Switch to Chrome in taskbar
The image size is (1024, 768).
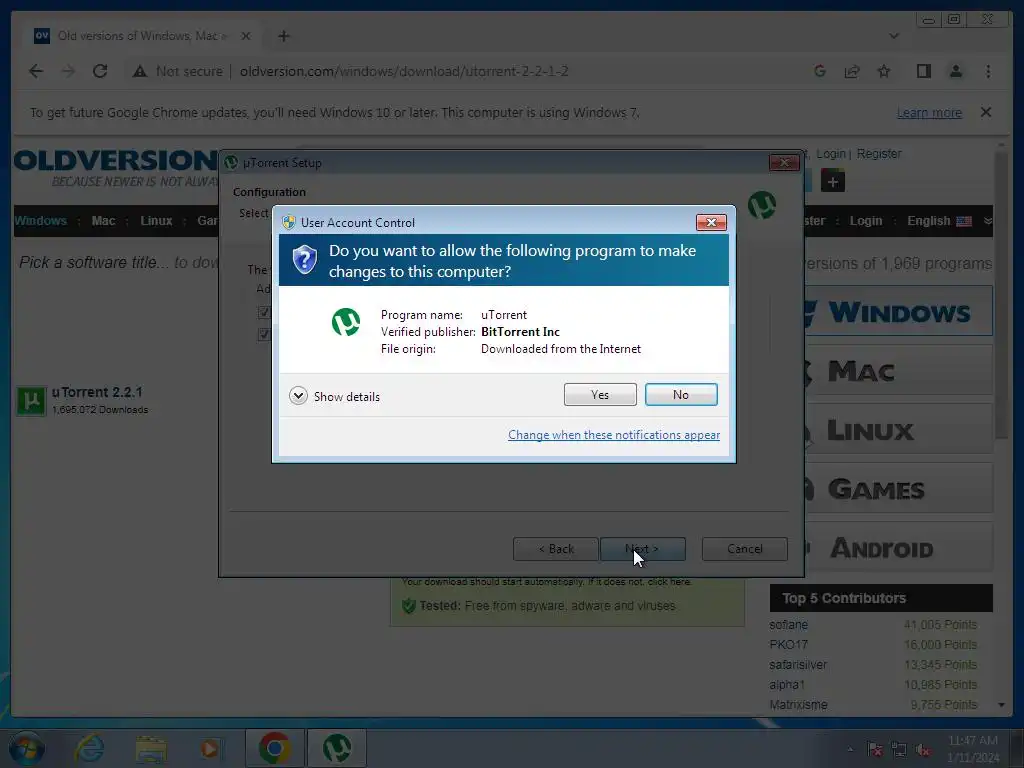[274, 748]
